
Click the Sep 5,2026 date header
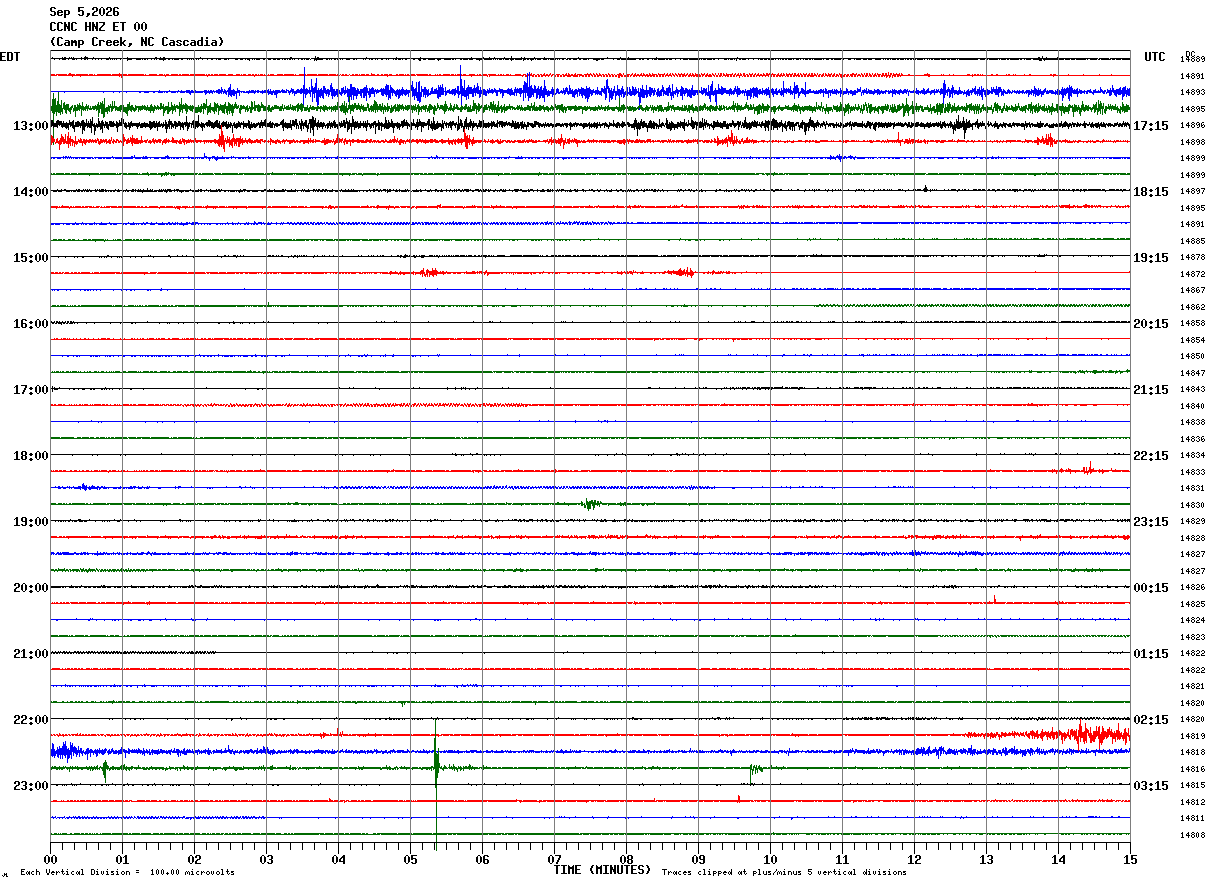pyautogui.click(x=84, y=12)
